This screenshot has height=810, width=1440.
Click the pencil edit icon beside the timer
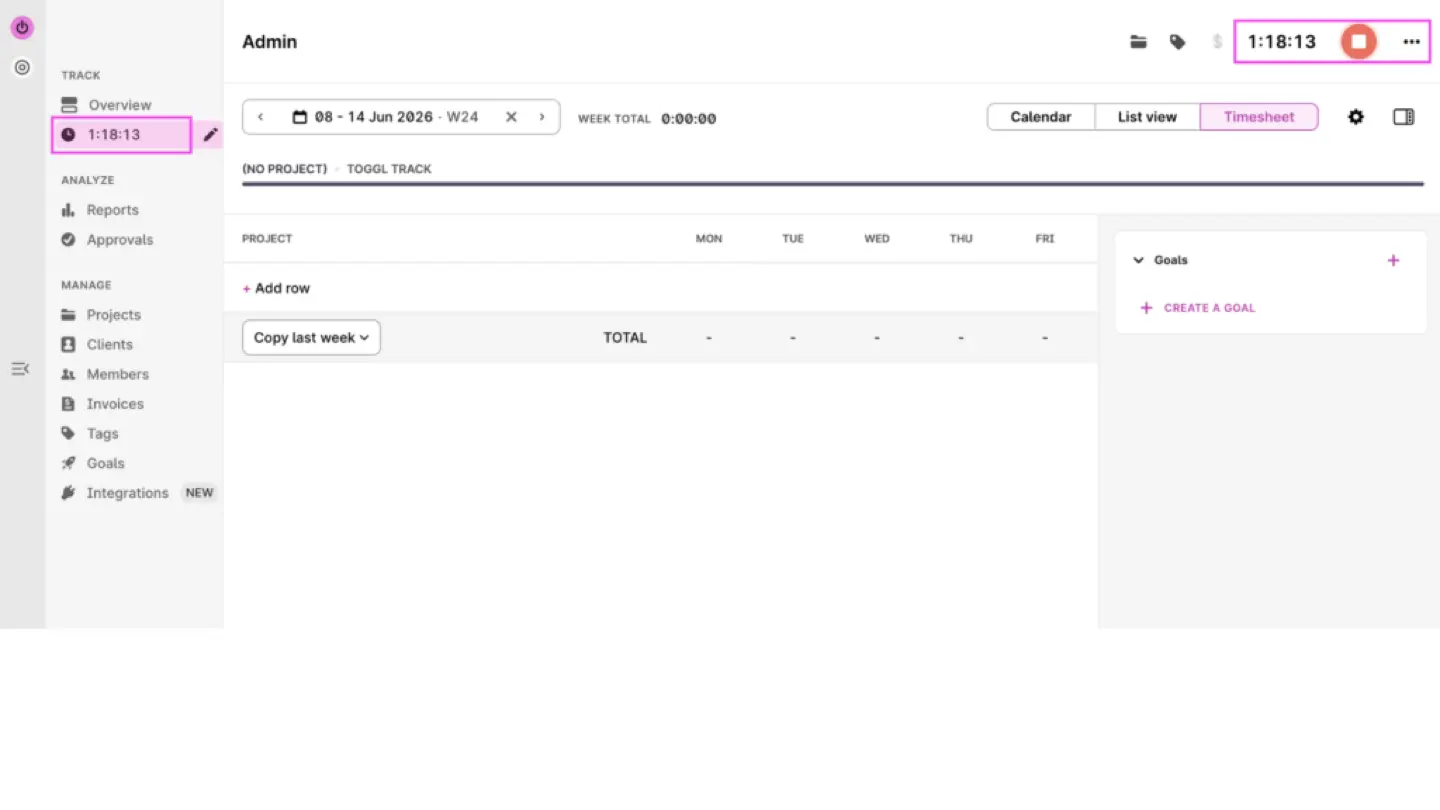[210, 134]
